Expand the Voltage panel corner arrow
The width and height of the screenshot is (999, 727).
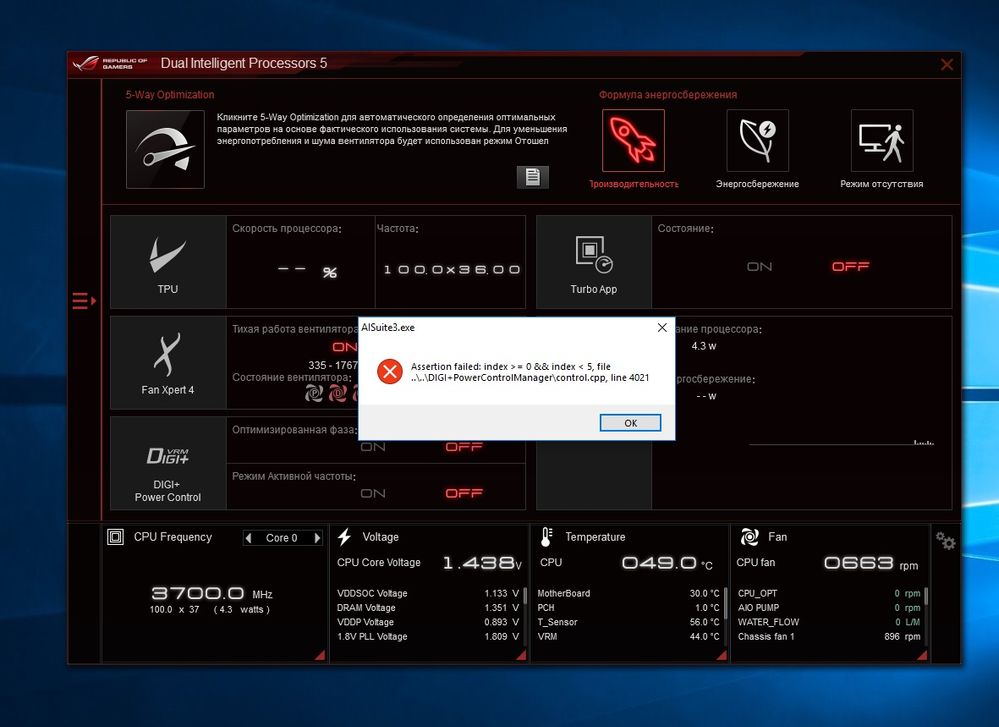[521, 655]
